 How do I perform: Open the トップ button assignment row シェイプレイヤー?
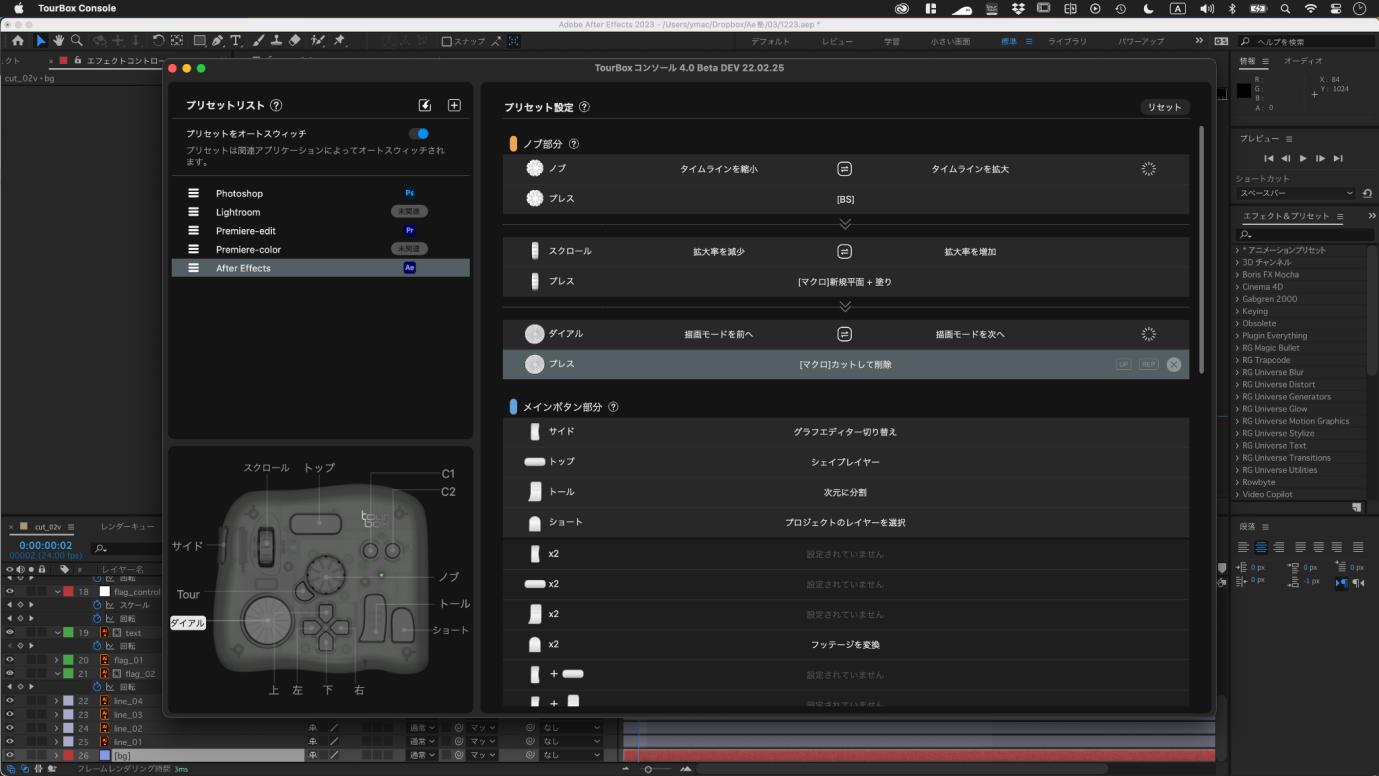pyautogui.click(x=846, y=462)
